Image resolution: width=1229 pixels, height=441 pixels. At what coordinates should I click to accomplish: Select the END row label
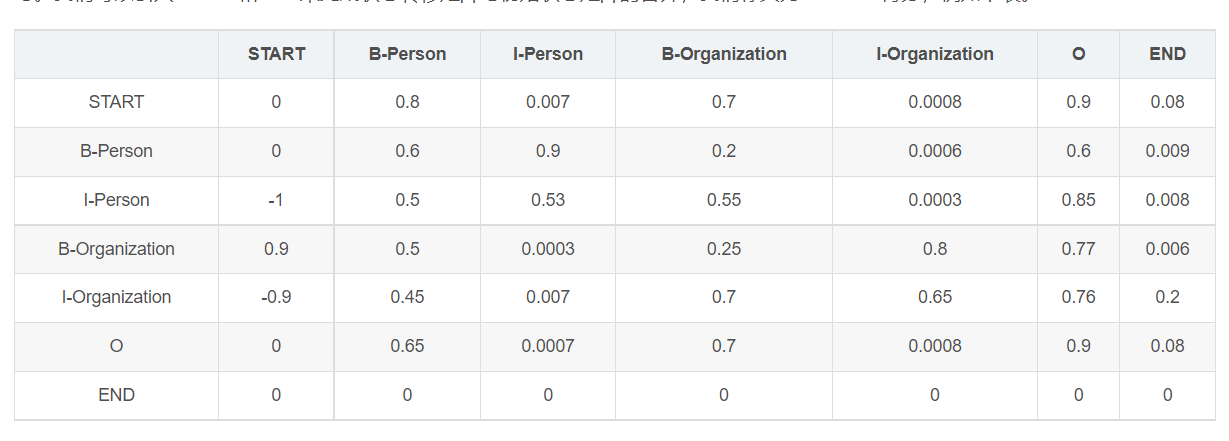[x=116, y=395]
